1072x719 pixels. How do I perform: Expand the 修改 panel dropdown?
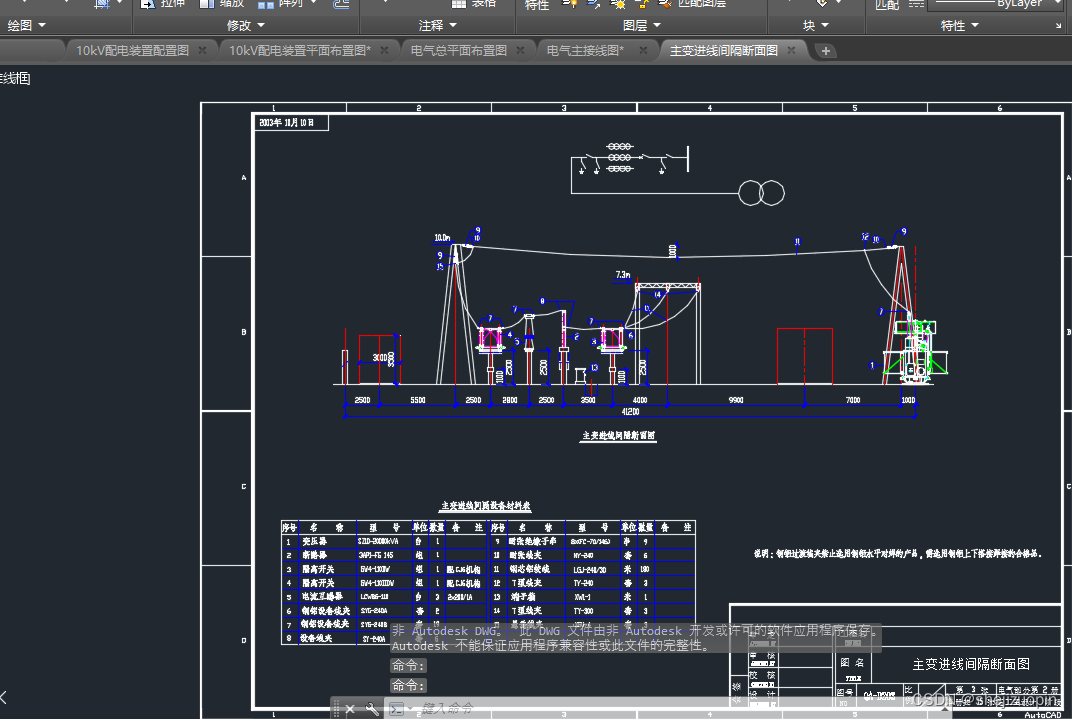[x=245, y=26]
